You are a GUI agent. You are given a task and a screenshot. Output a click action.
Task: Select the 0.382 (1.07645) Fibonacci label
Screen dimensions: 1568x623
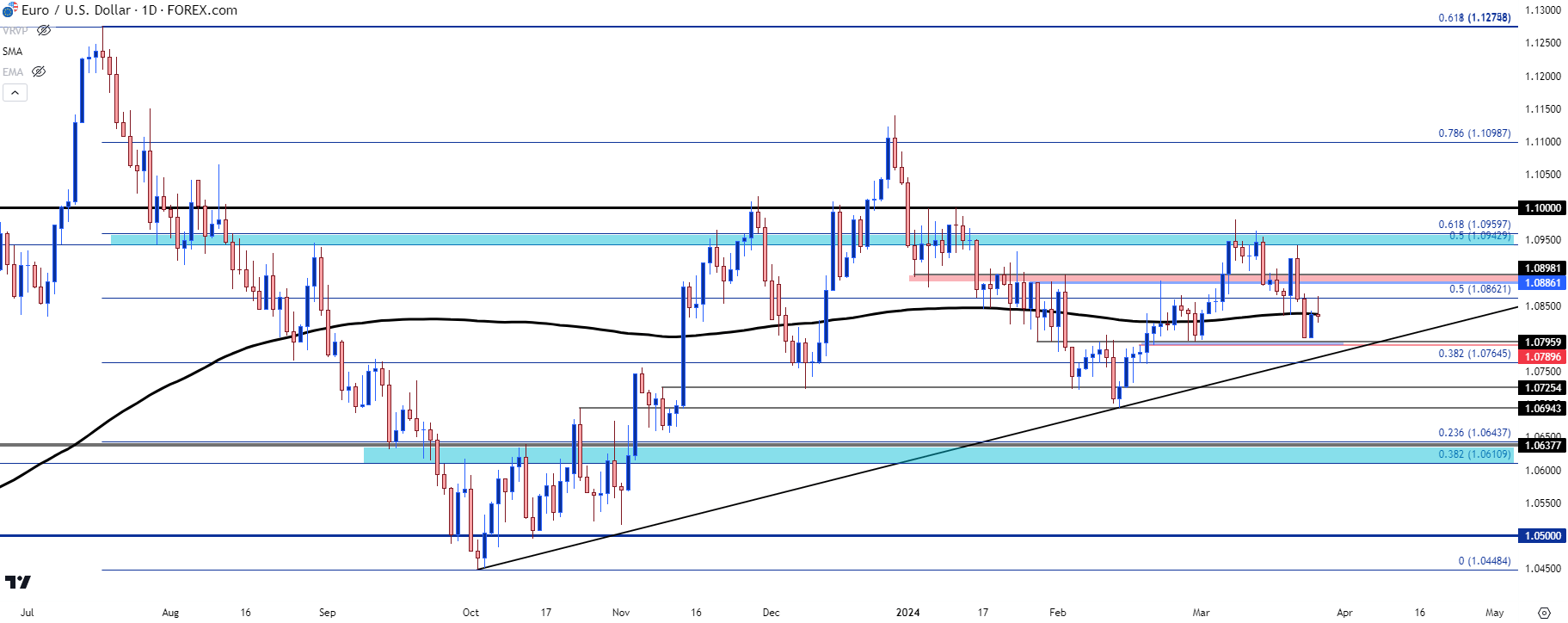[x=1474, y=354]
